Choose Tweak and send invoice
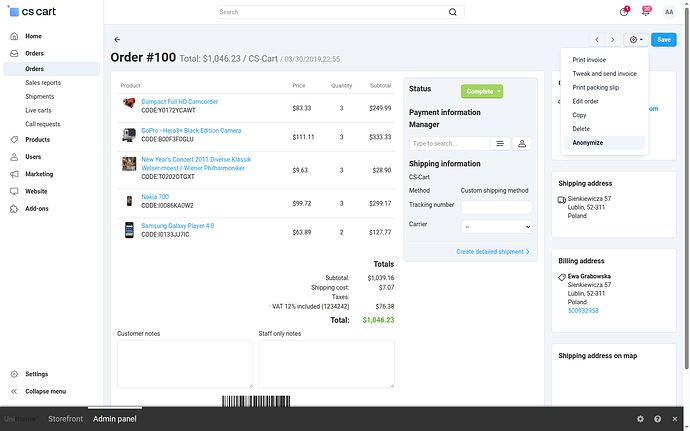The height and width of the screenshot is (431, 690). (604, 74)
